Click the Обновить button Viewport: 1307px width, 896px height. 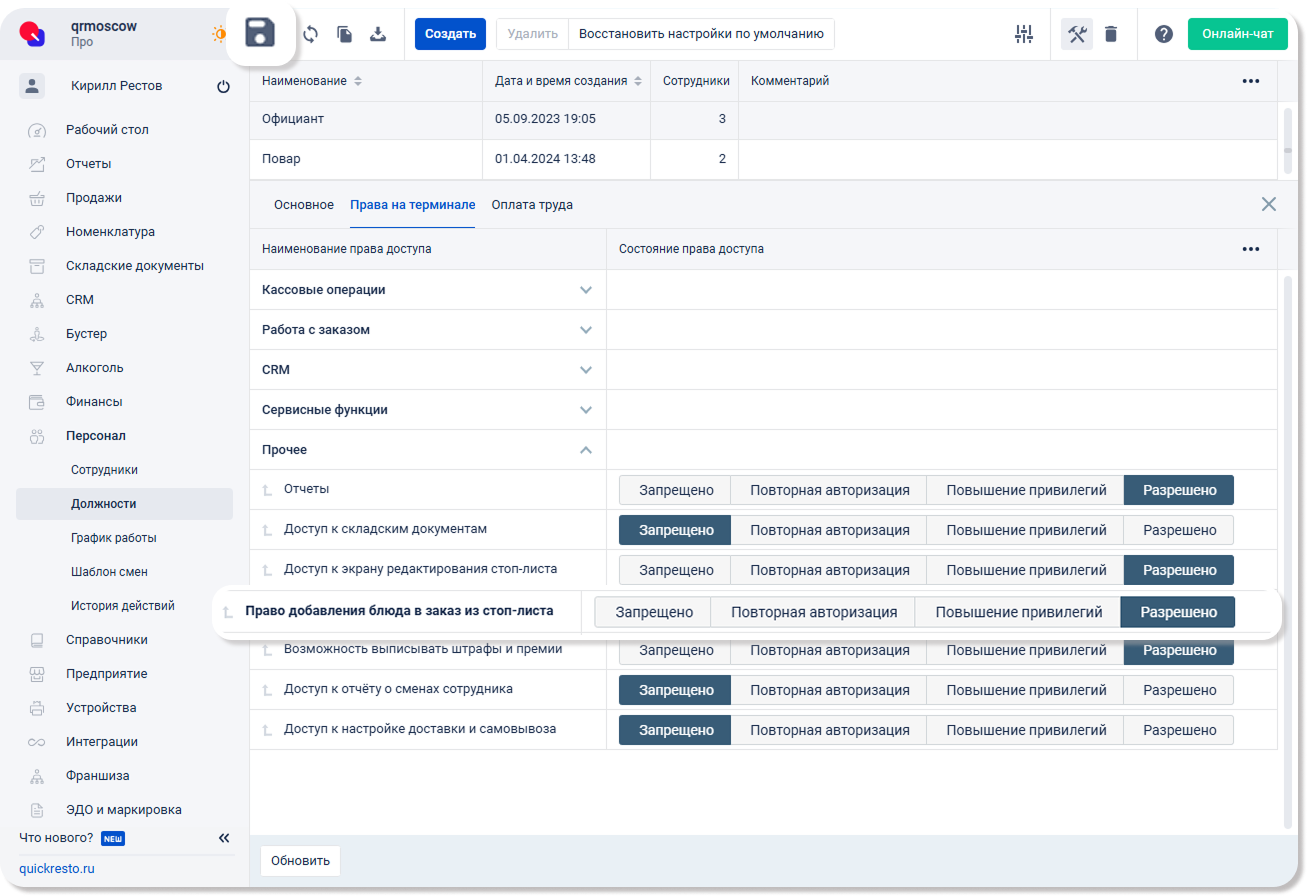(300, 861)
